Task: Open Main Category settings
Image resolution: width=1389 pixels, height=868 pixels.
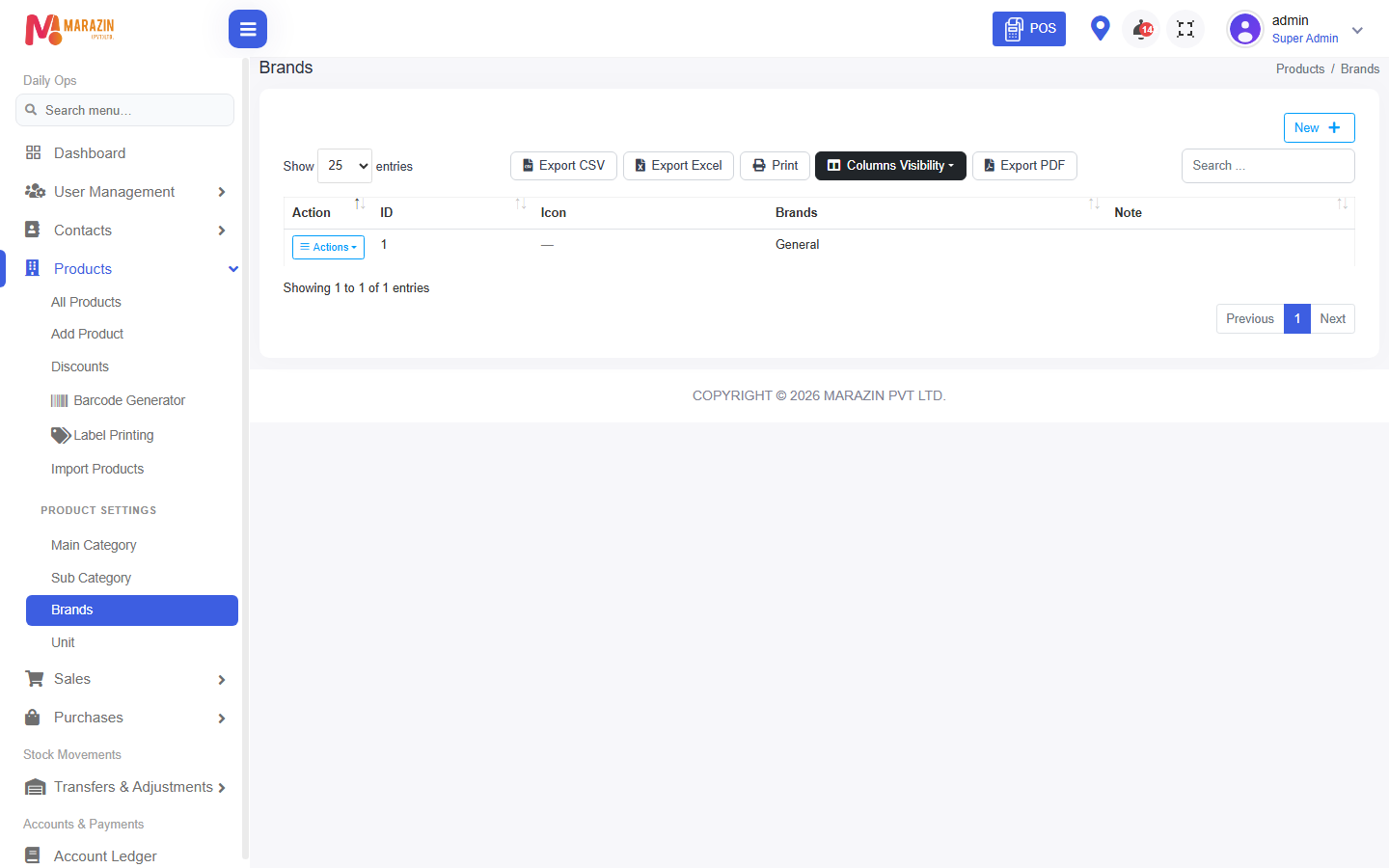Action: click(x=94, y=545)
